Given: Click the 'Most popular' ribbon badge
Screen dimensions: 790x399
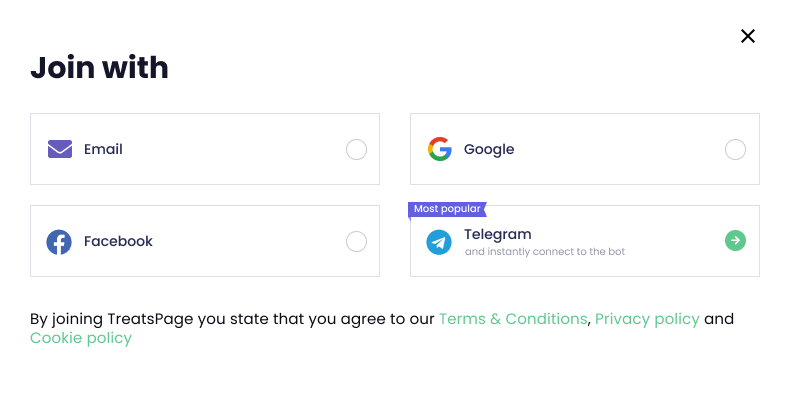Looking at the screenshot, I should pyautogui.click(x=447, y=209).
